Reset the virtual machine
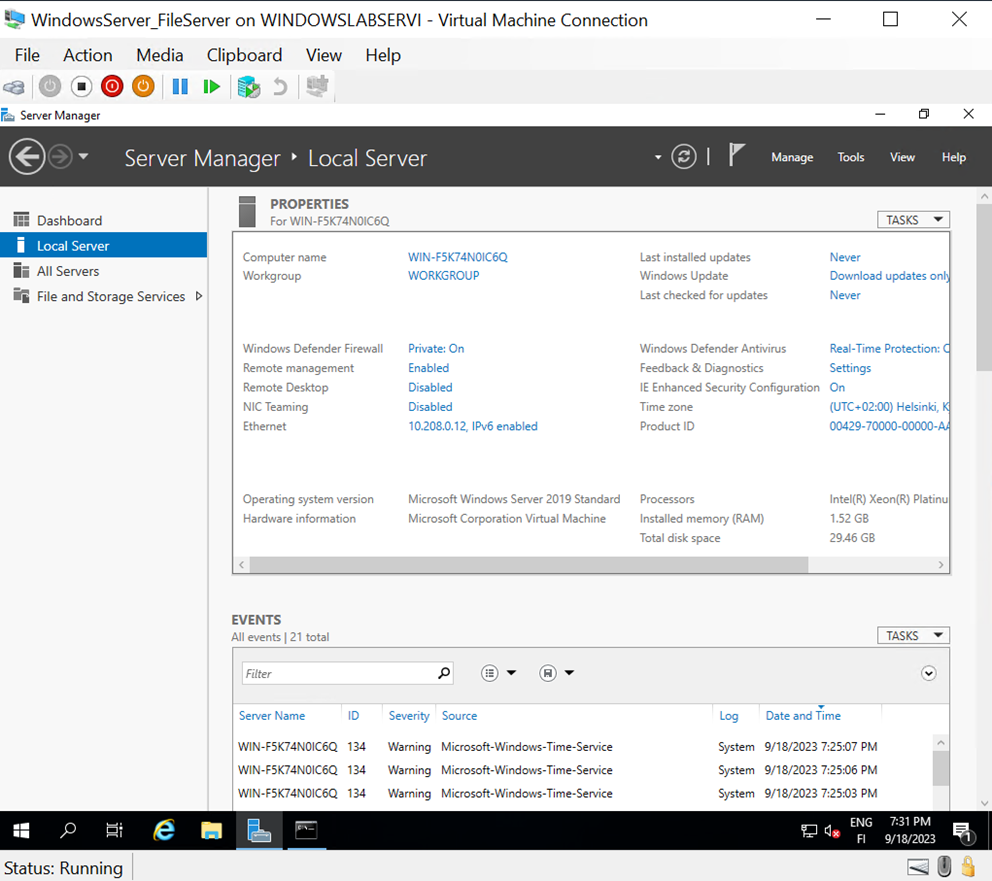The width and height of the screenshot is (992, 881). (x=211, y=86)
